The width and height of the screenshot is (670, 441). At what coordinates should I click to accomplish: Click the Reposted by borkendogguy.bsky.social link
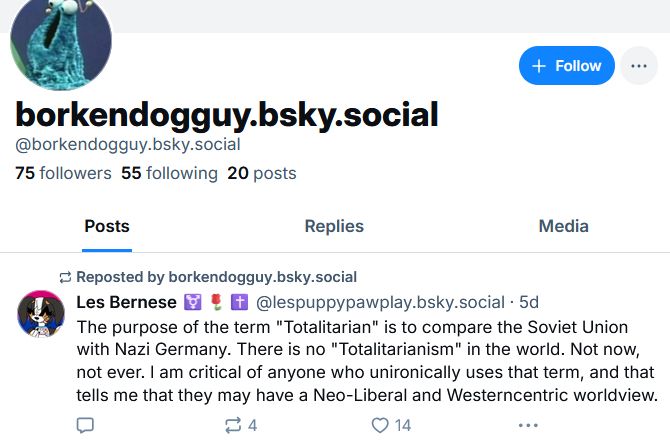click(x=216, y=277)
